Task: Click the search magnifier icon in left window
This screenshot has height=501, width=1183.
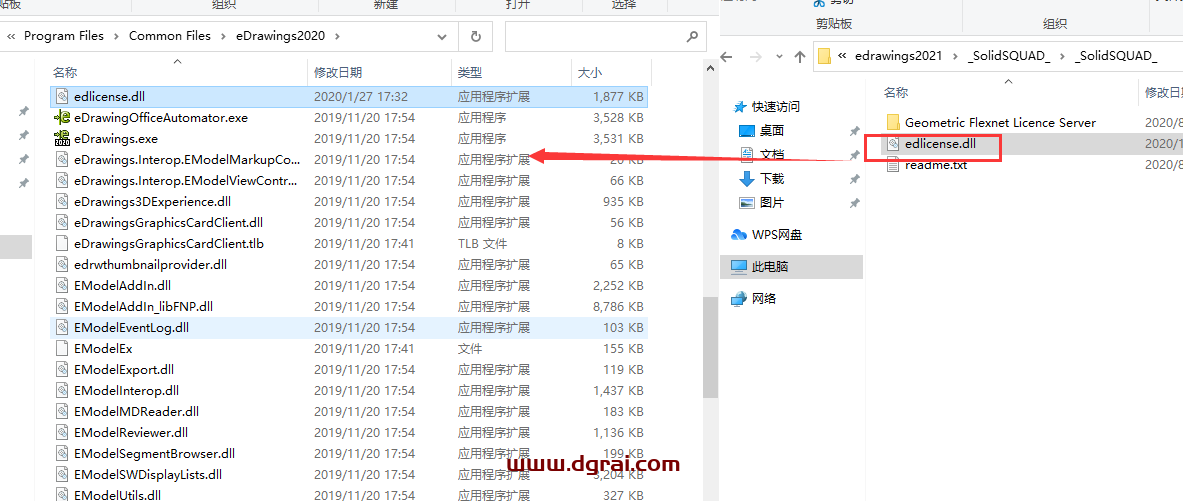Action: (693, 36)
